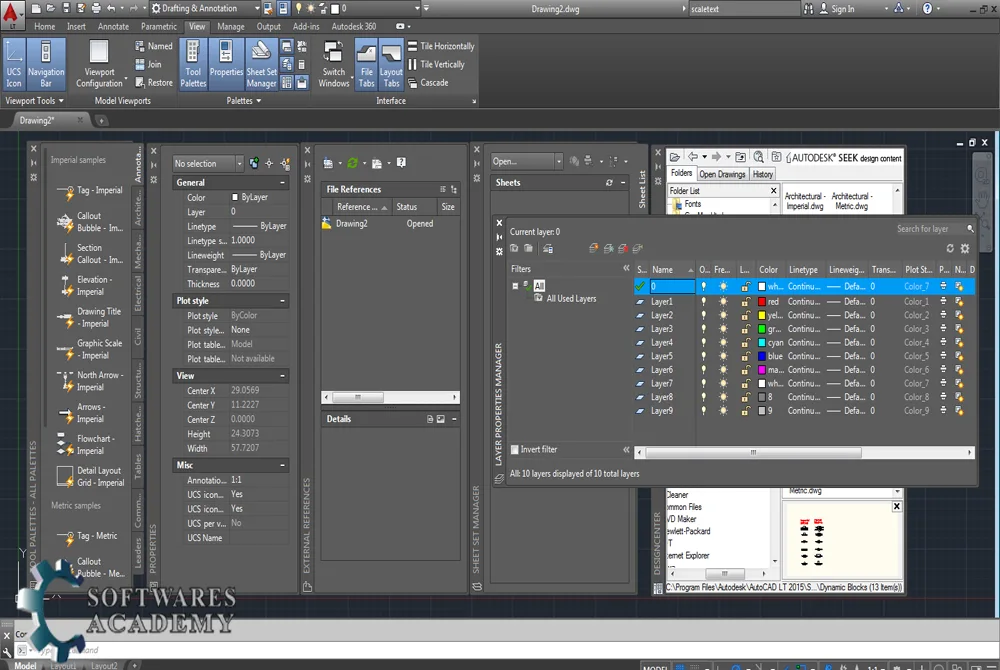Screen dimensions: 1000x670
Task: Toggle the Navigation Bar ribbon button
Action: (46, 63)
